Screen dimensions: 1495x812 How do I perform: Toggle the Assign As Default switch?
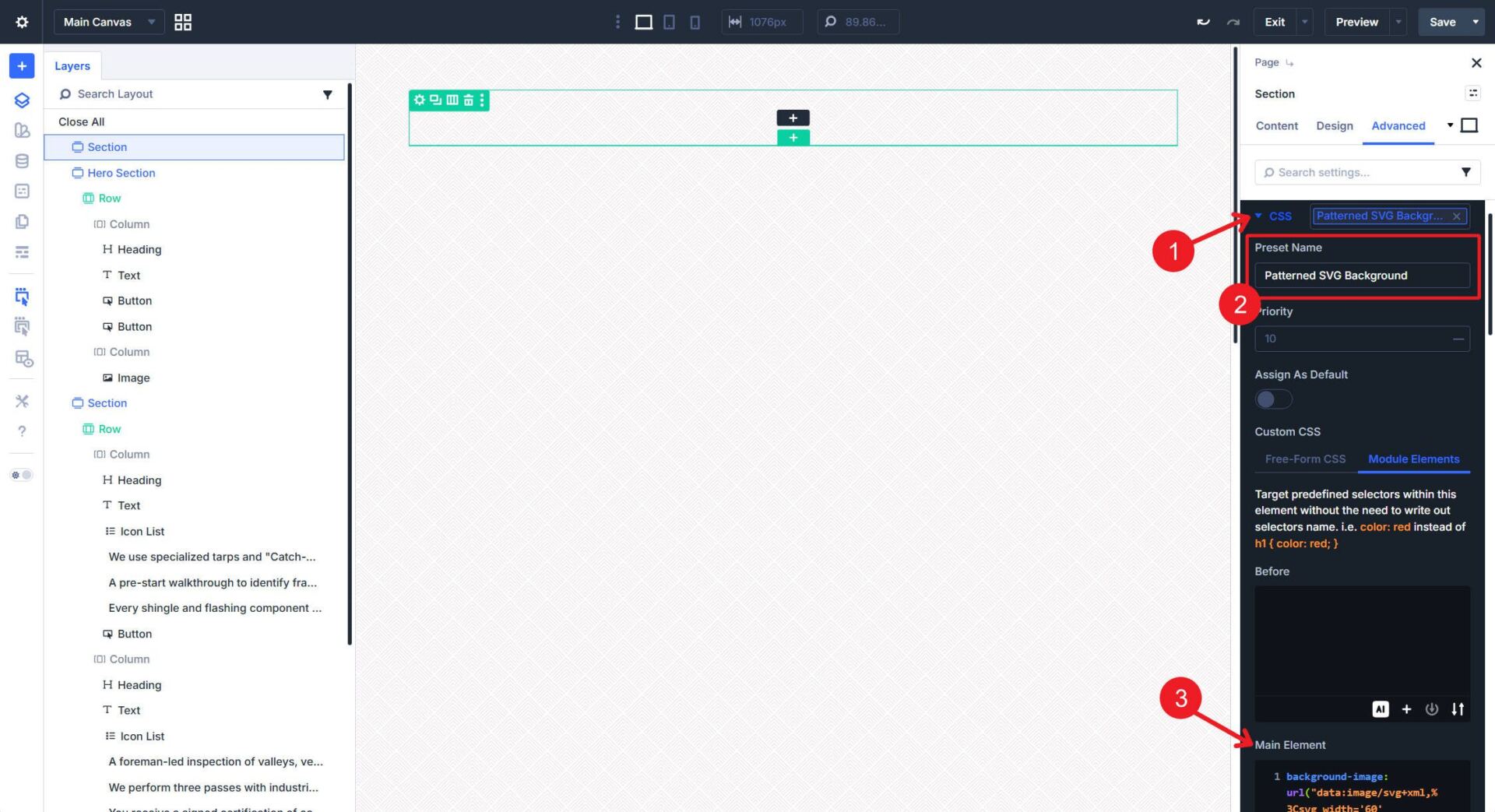click(x=1272, y=399)
